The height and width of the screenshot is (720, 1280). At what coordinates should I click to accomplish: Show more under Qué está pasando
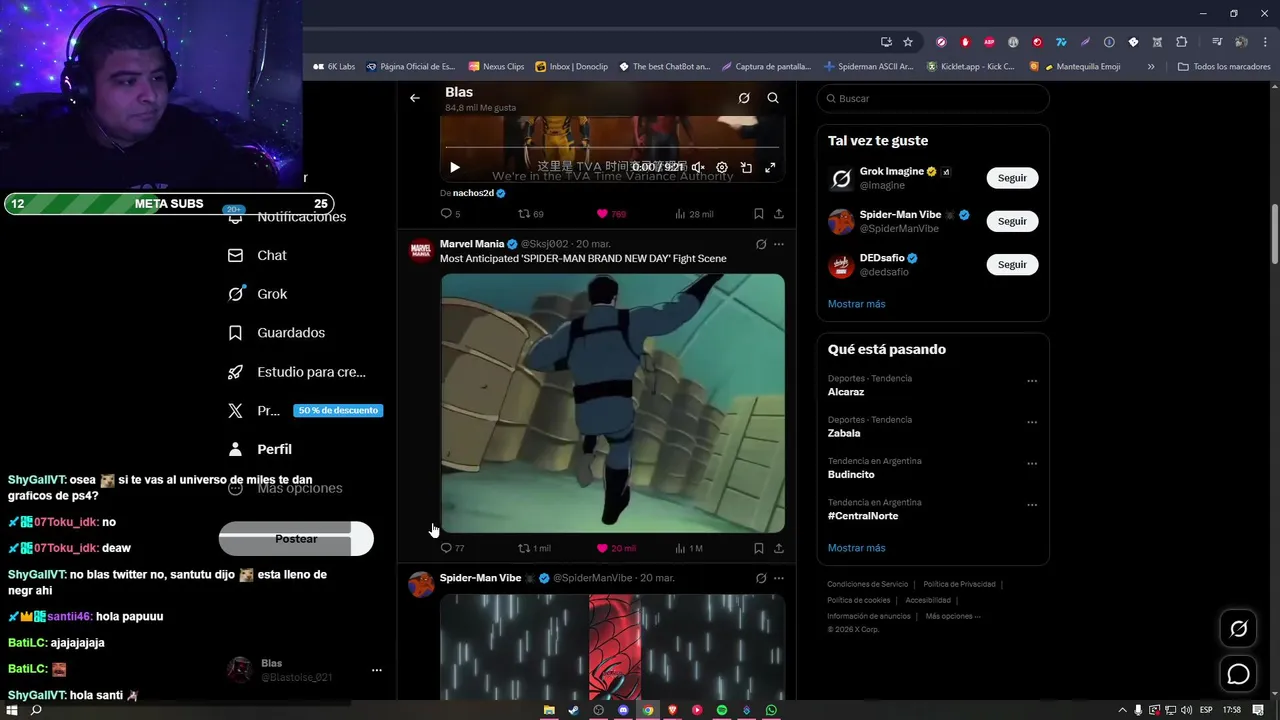(x=856, y=548)
